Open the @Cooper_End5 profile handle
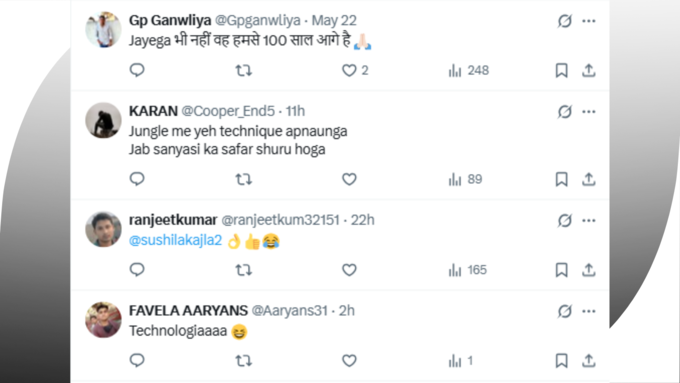 point(228,111)
